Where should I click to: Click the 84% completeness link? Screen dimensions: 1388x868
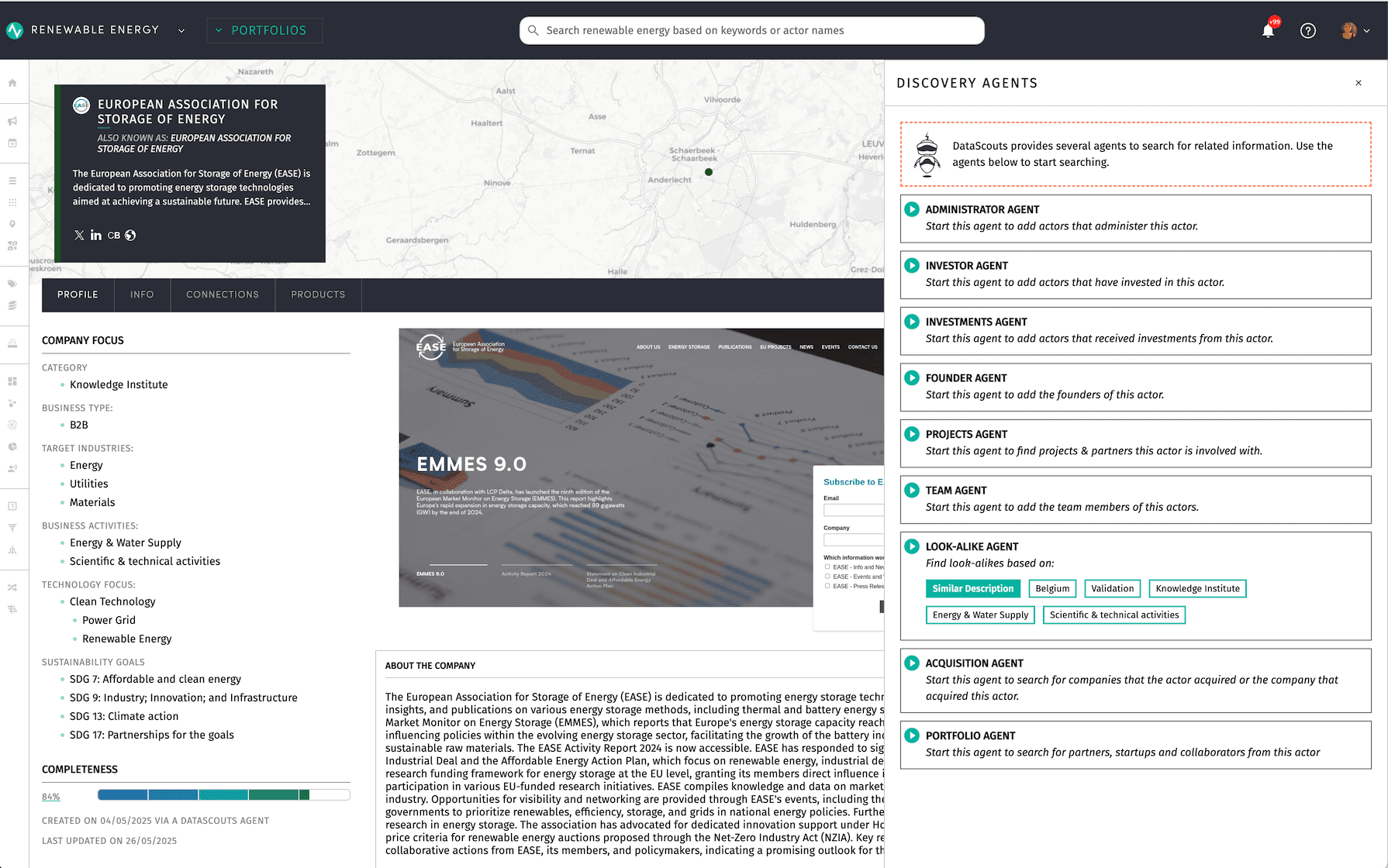click(x=51, y=797)
